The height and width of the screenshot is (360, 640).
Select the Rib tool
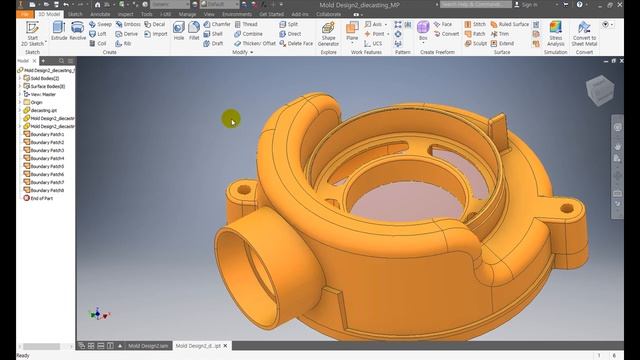(123, 43)
